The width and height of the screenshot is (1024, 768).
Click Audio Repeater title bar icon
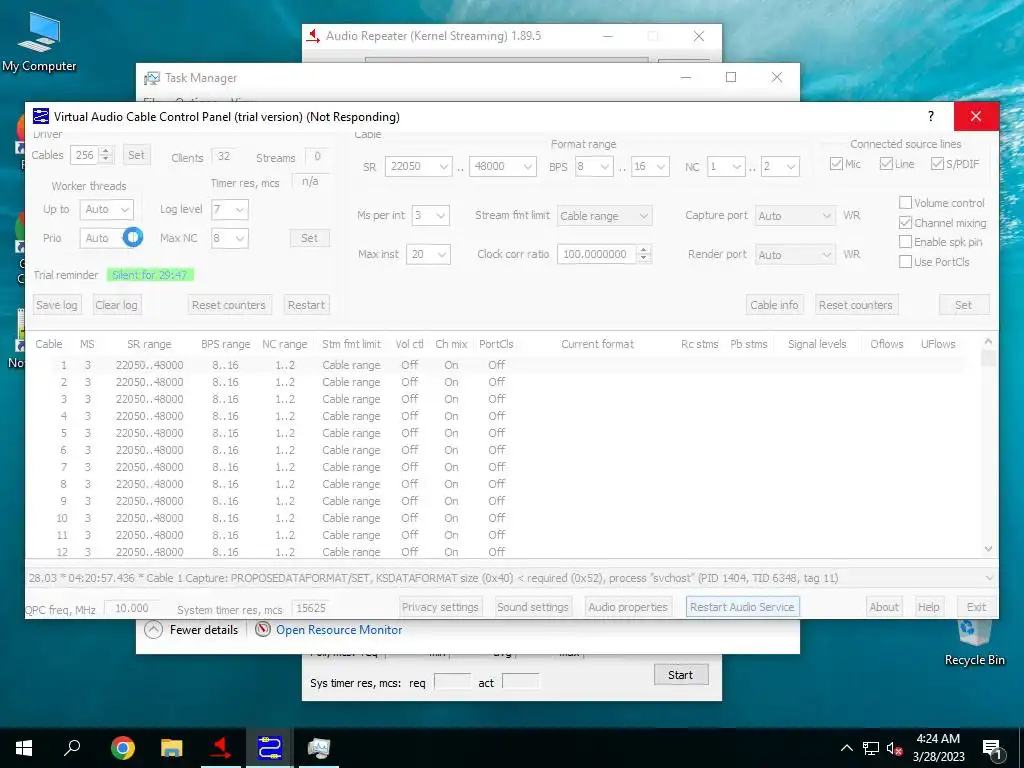tap(313, 36)
